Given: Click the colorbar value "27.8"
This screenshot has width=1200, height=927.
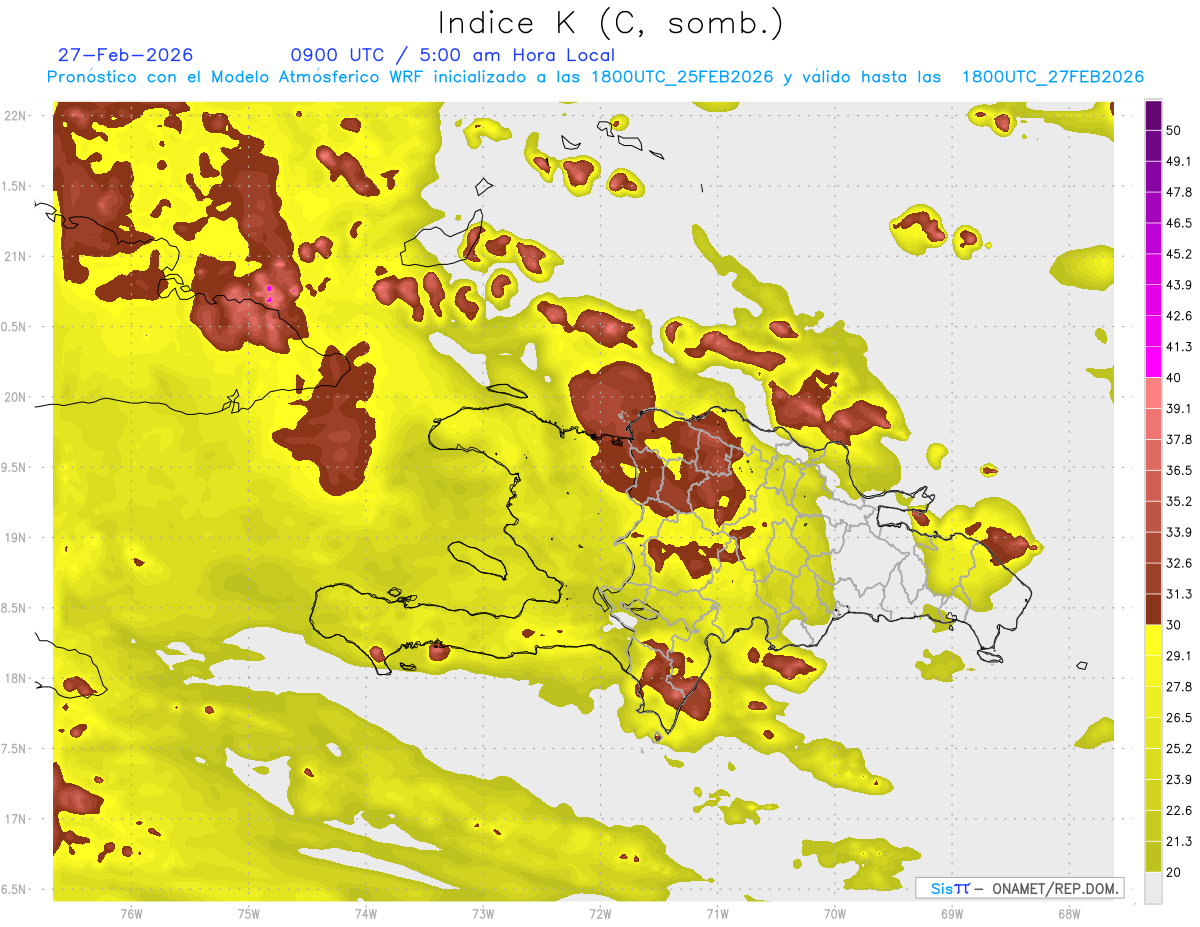Looking at the screenshot, I should tap(1179, 687).
